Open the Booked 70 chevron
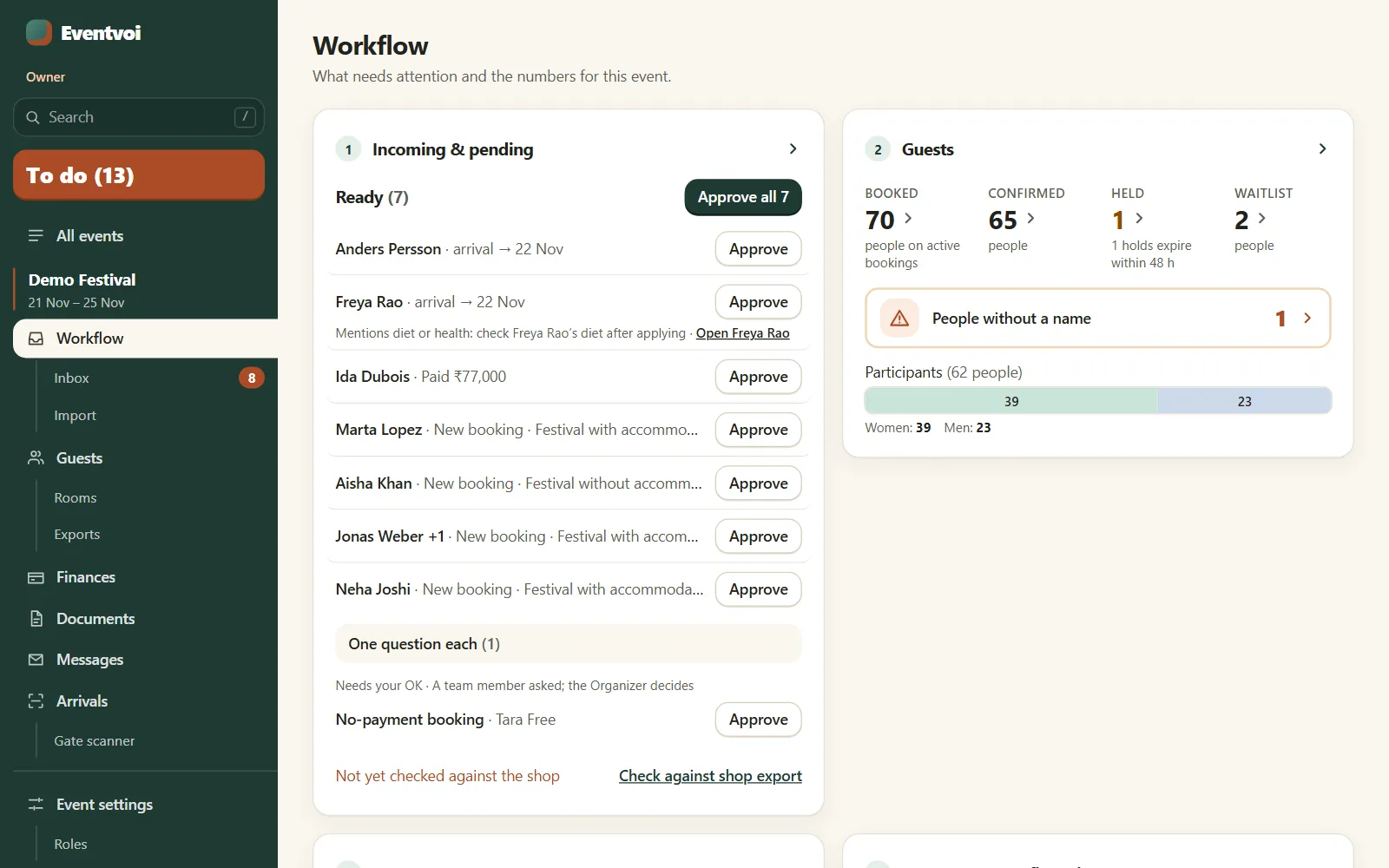This screenshot has width=1389, height=868. pos(908,219)
